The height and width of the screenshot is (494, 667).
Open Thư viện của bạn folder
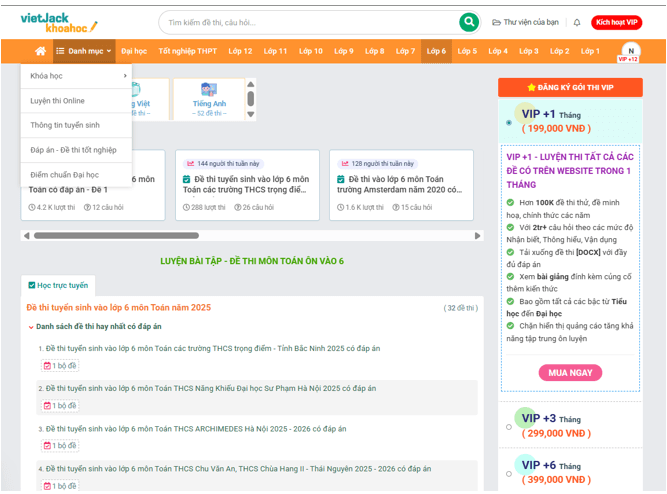[524, 22]
